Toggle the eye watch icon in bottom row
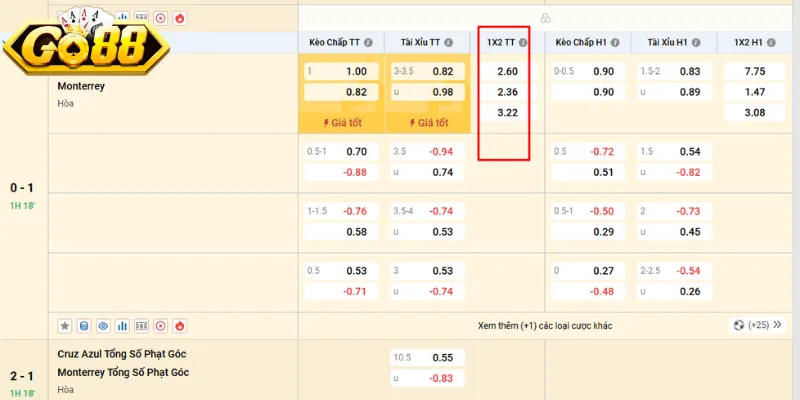The height and width of the screenshot is (400, 800). (103, 326)
